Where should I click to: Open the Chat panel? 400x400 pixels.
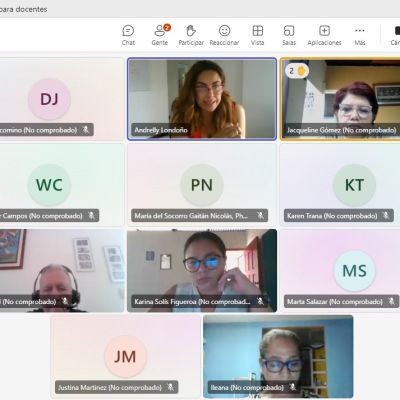click(128, 35)
